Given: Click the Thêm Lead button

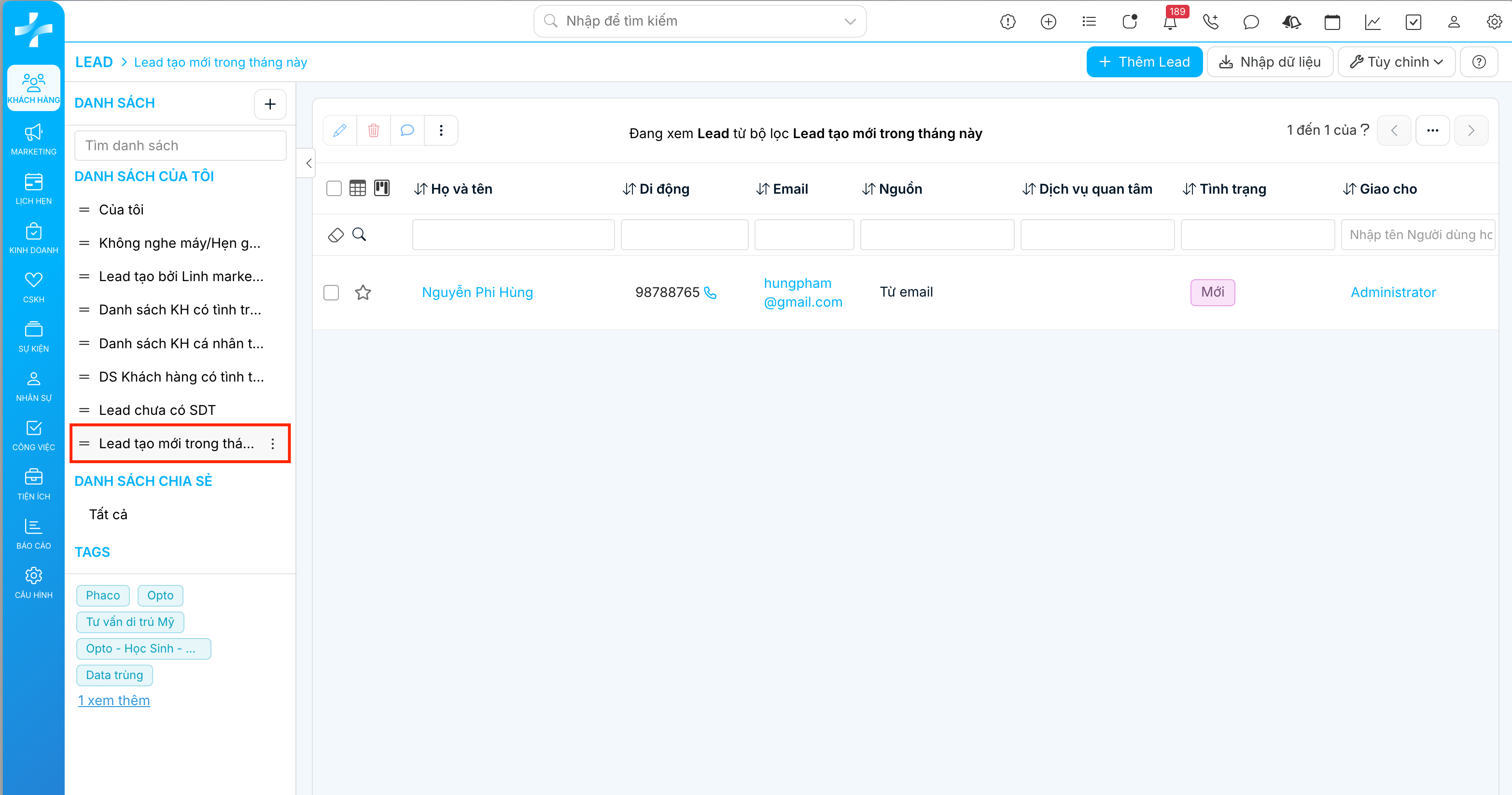Looking at the screenshot, I should 1144,62.
